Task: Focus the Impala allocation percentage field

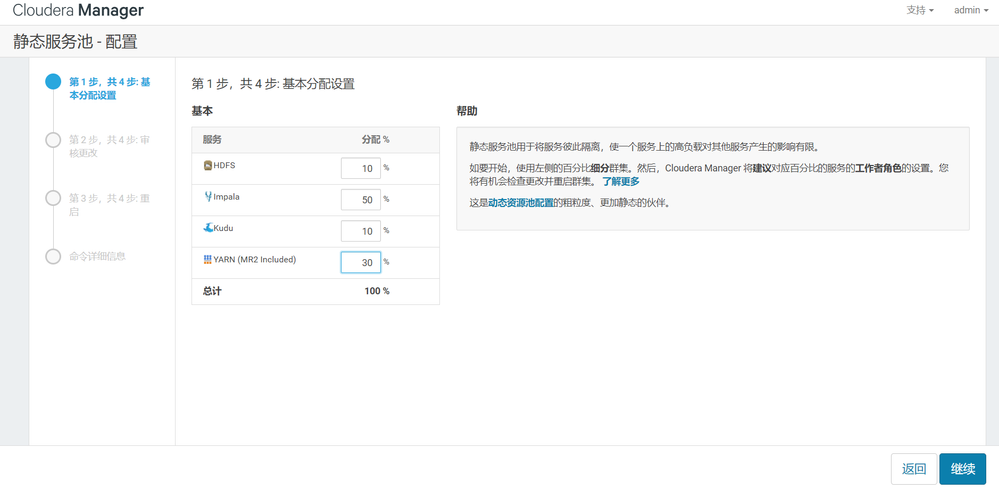Action: [x=360, y=199]
